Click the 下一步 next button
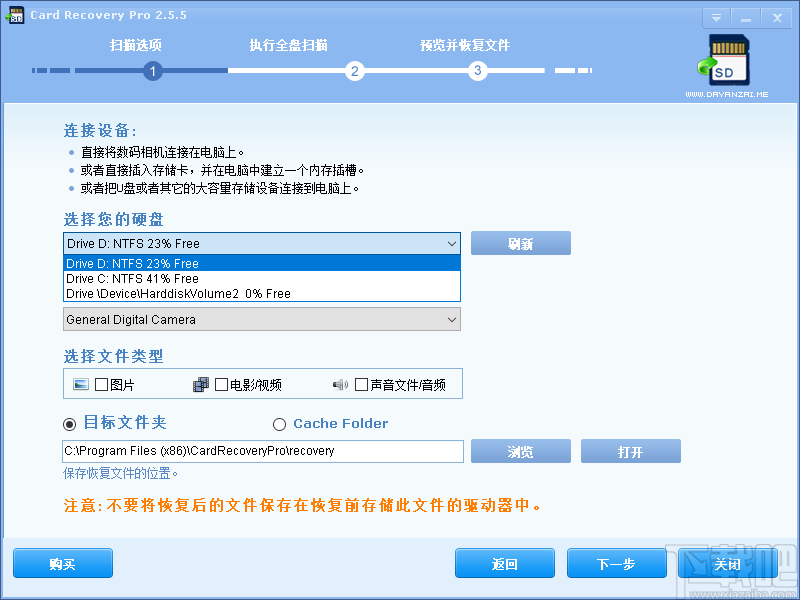 (x=616, y=563)
